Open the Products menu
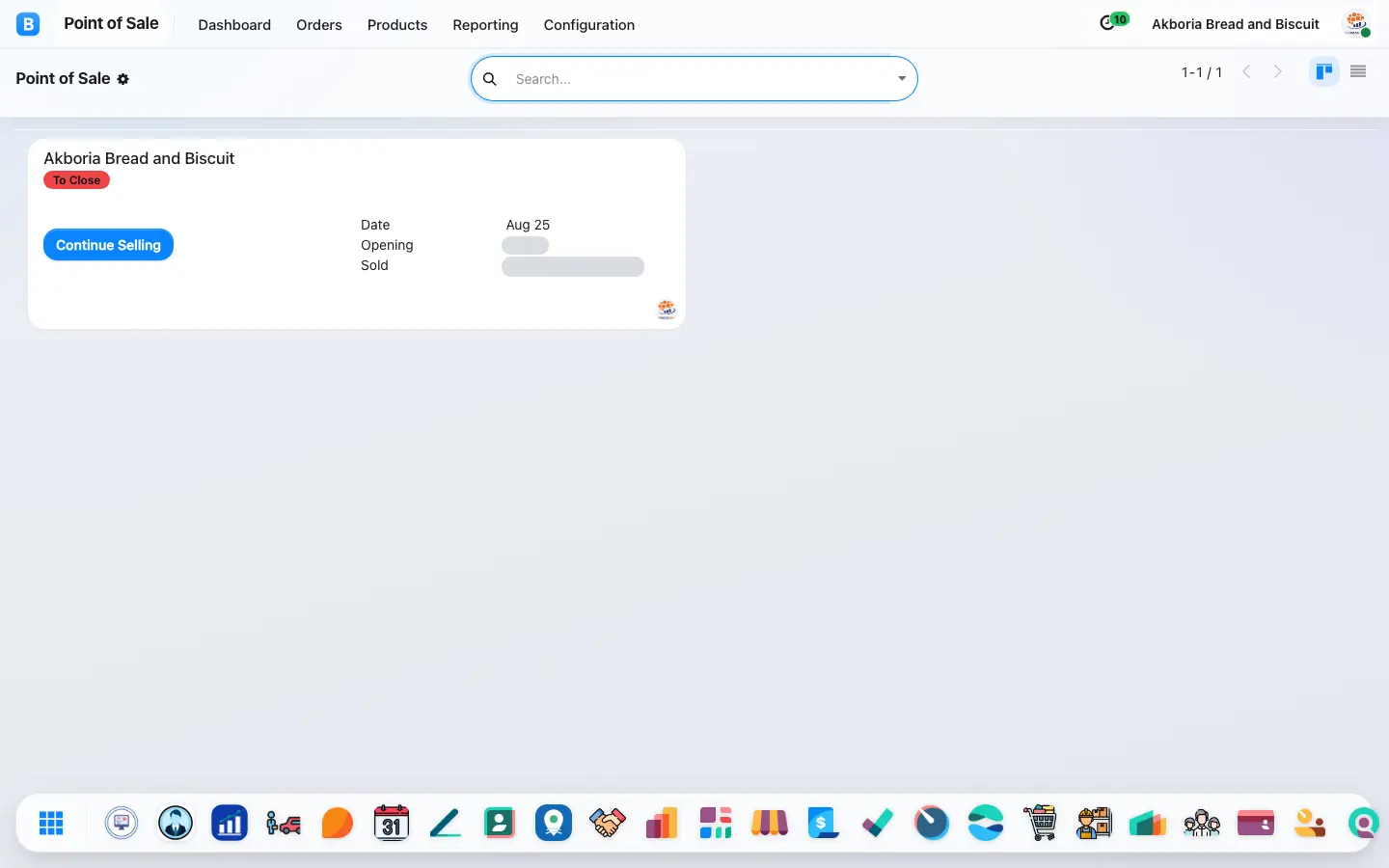The height and width of the screenshot is (868, 1389). click(x=397, y=25)
